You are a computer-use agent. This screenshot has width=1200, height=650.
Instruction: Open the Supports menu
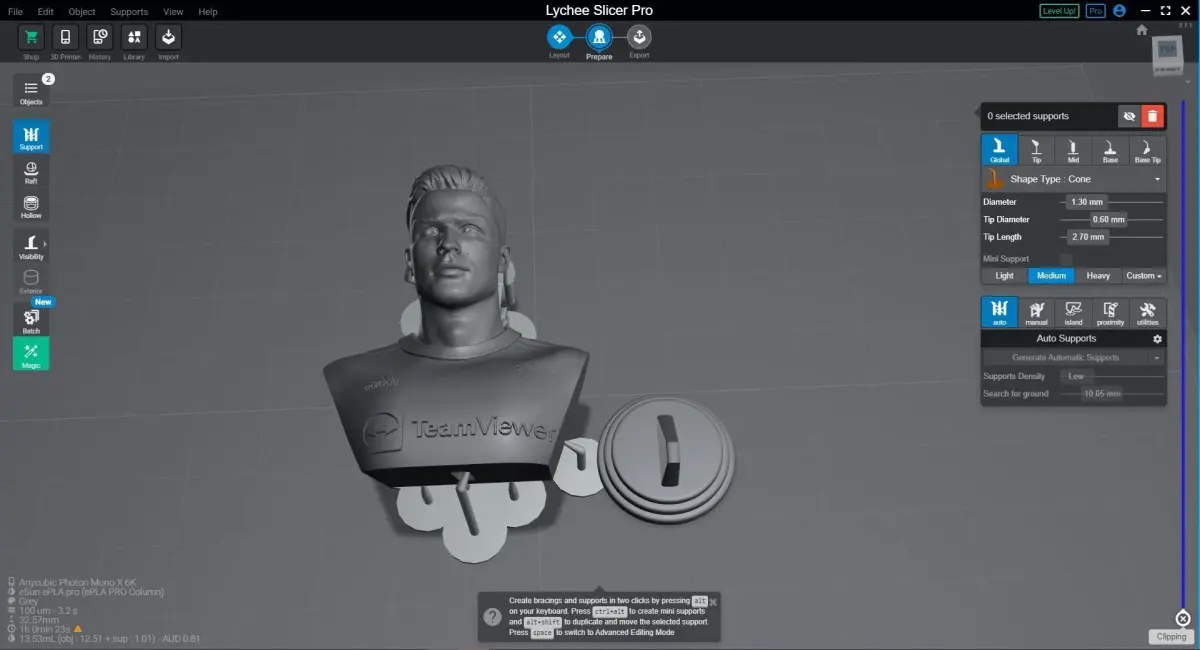coord(129,12)
